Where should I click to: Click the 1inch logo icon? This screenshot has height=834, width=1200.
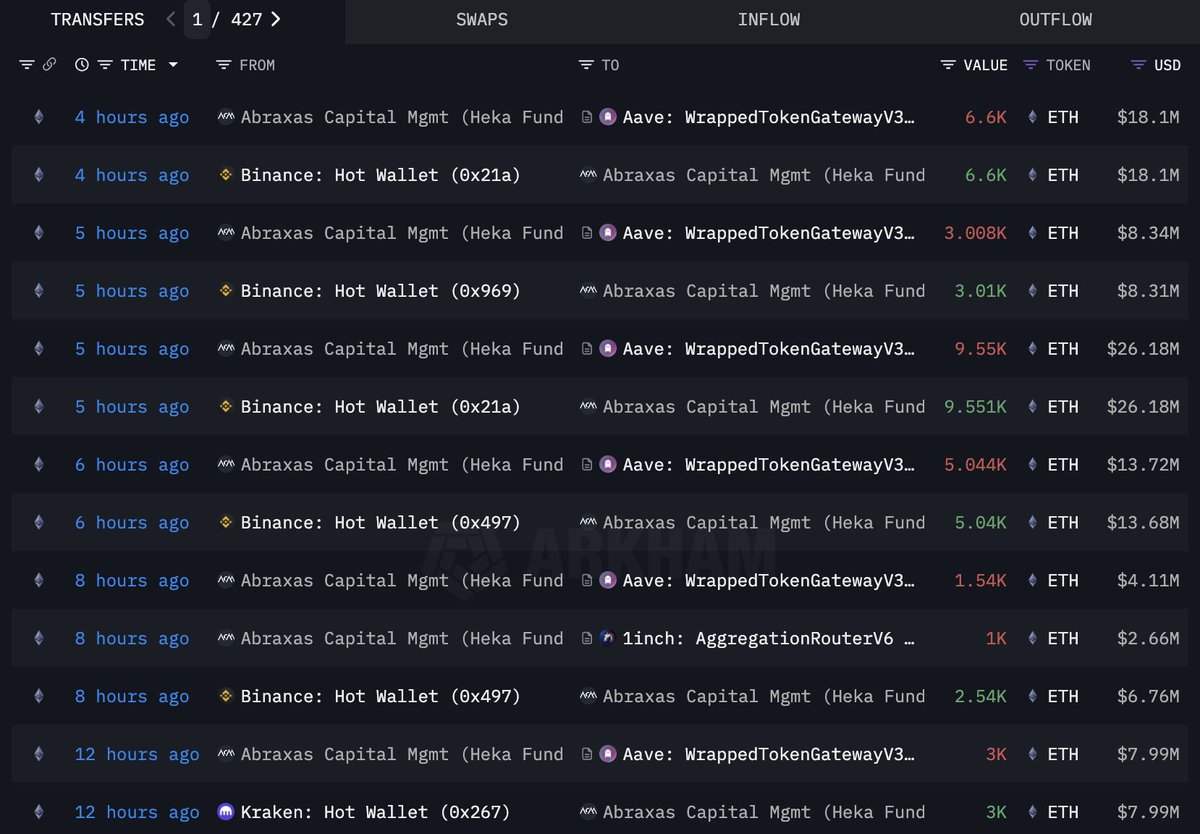(x=607, y=638)
